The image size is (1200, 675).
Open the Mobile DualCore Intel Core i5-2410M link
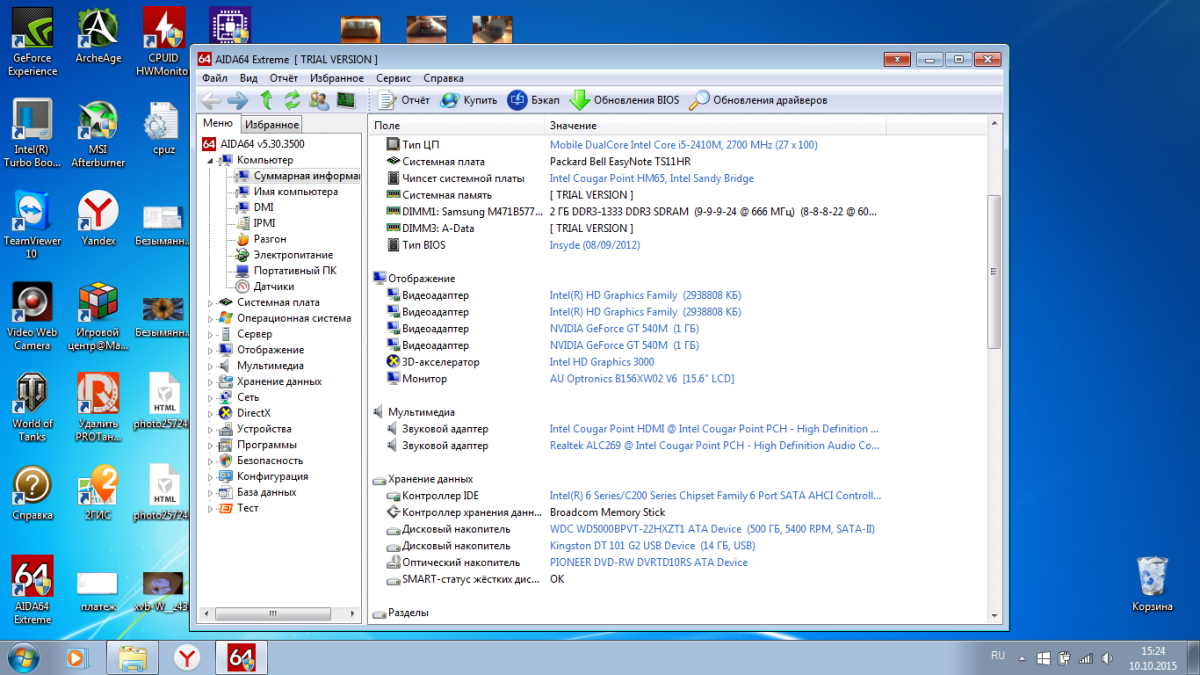click(683, 145)
